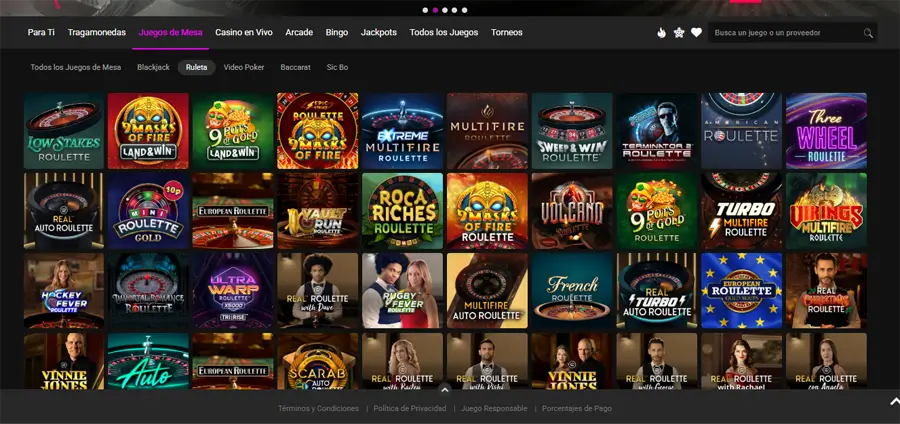Open 9 Masks of Fire Land&Win
Screen dimensions: 900x424
point(148,131)
